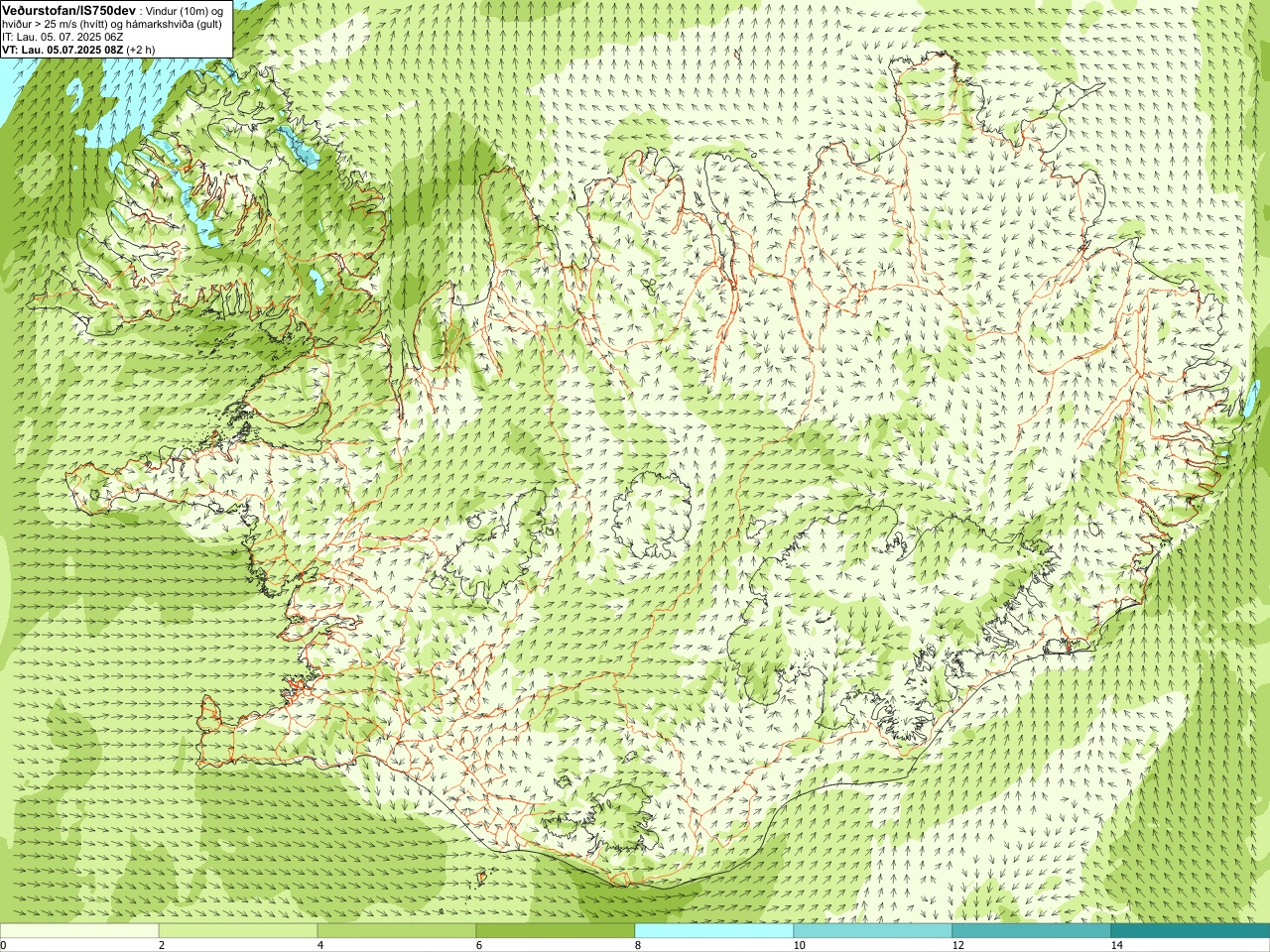1270x952 pixels.
Task: Click the '4' label on the color scale
Action: click(x=320, y=945)
